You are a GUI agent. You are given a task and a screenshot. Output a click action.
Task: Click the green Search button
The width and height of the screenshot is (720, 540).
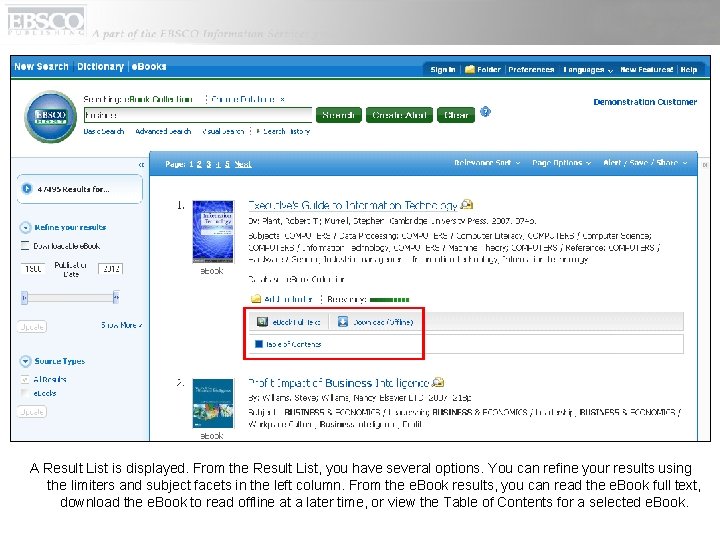pos(338,115)
